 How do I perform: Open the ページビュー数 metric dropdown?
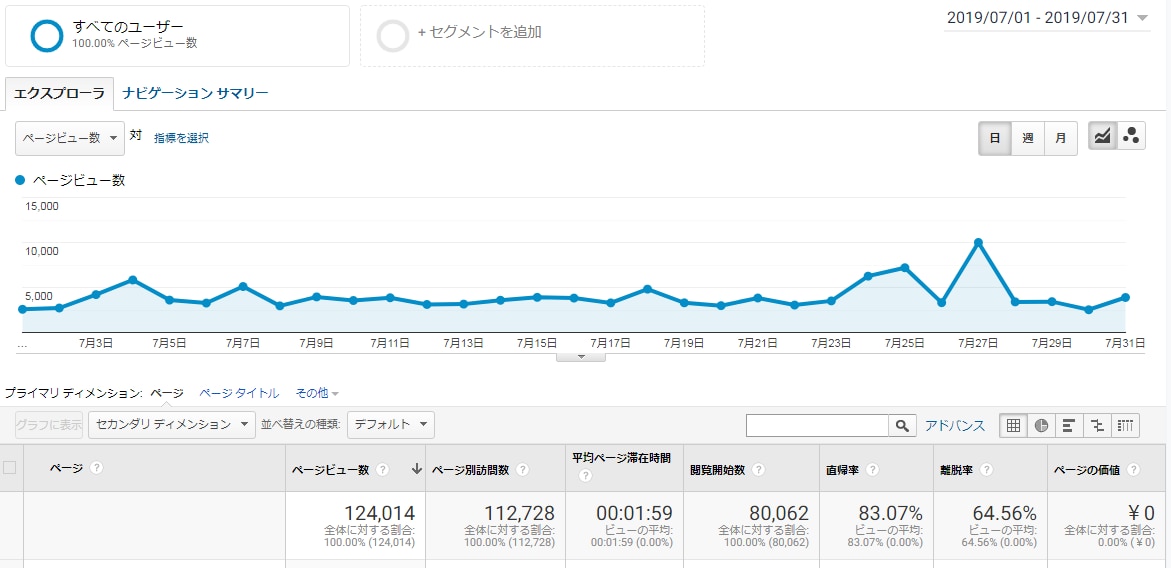[x=69, y=138]
